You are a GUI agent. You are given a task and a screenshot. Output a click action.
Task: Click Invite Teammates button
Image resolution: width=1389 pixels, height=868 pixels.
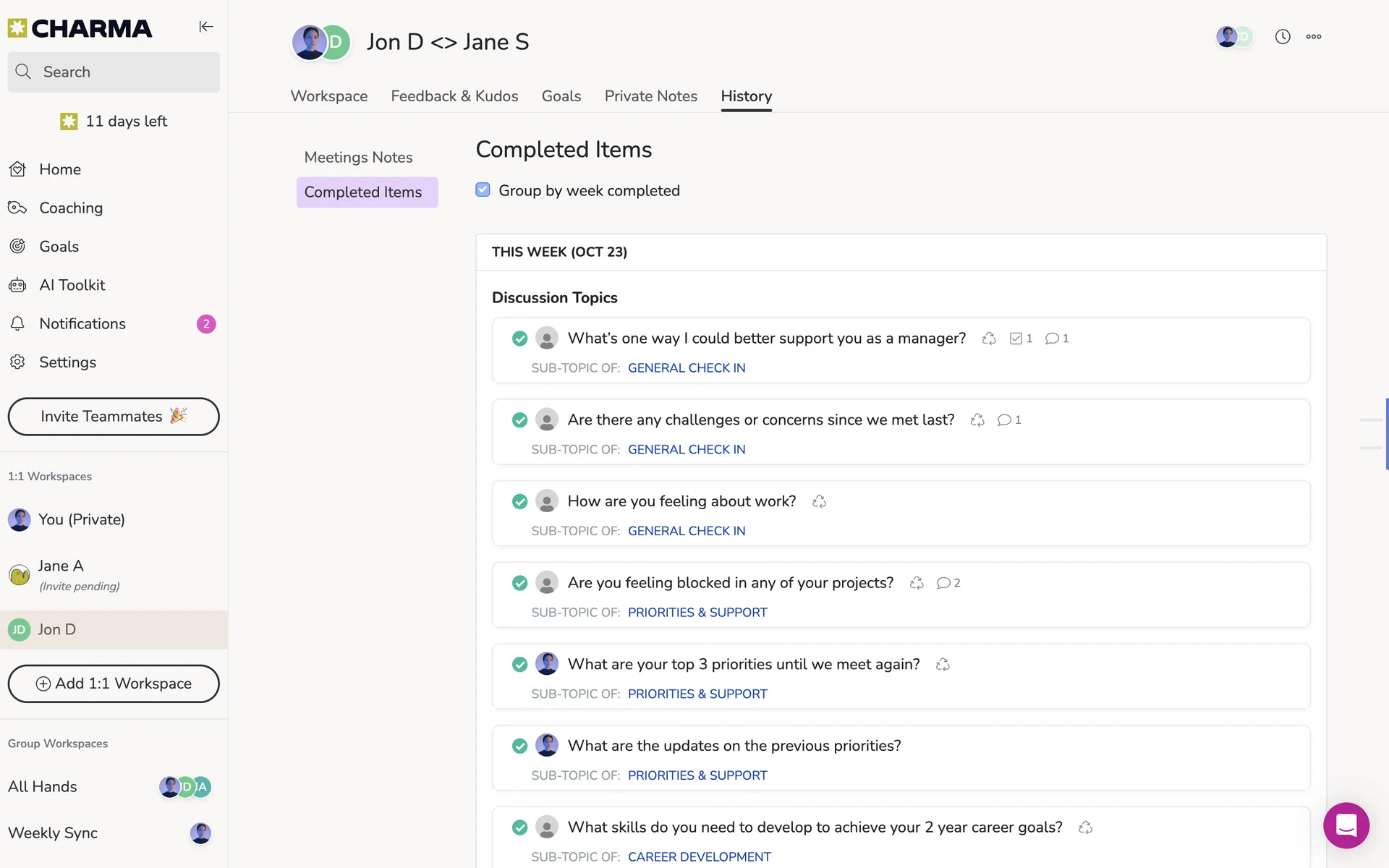click(114, 417)
